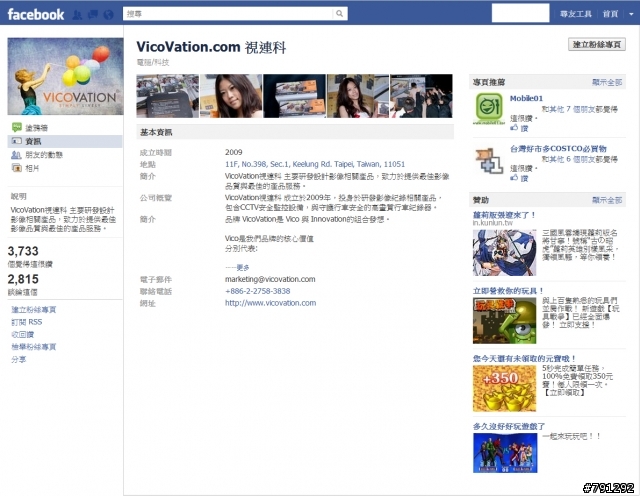Click the report page link
Viewport: 640px width, 496px height.
(33, 347)
